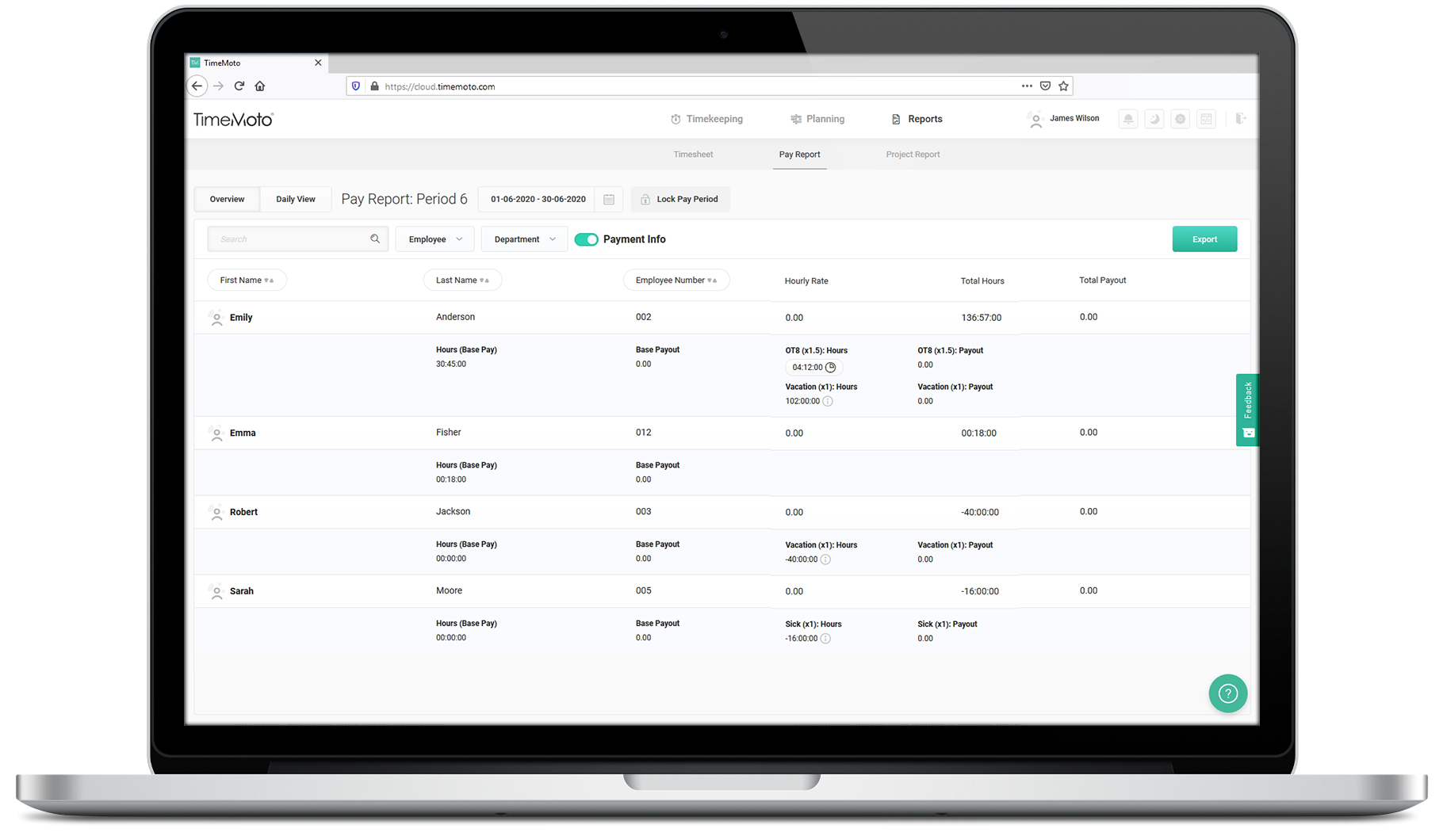Click the search magnifier icon
The height and width of the screenshot is (840, 1443).
(x=375, y=239)
